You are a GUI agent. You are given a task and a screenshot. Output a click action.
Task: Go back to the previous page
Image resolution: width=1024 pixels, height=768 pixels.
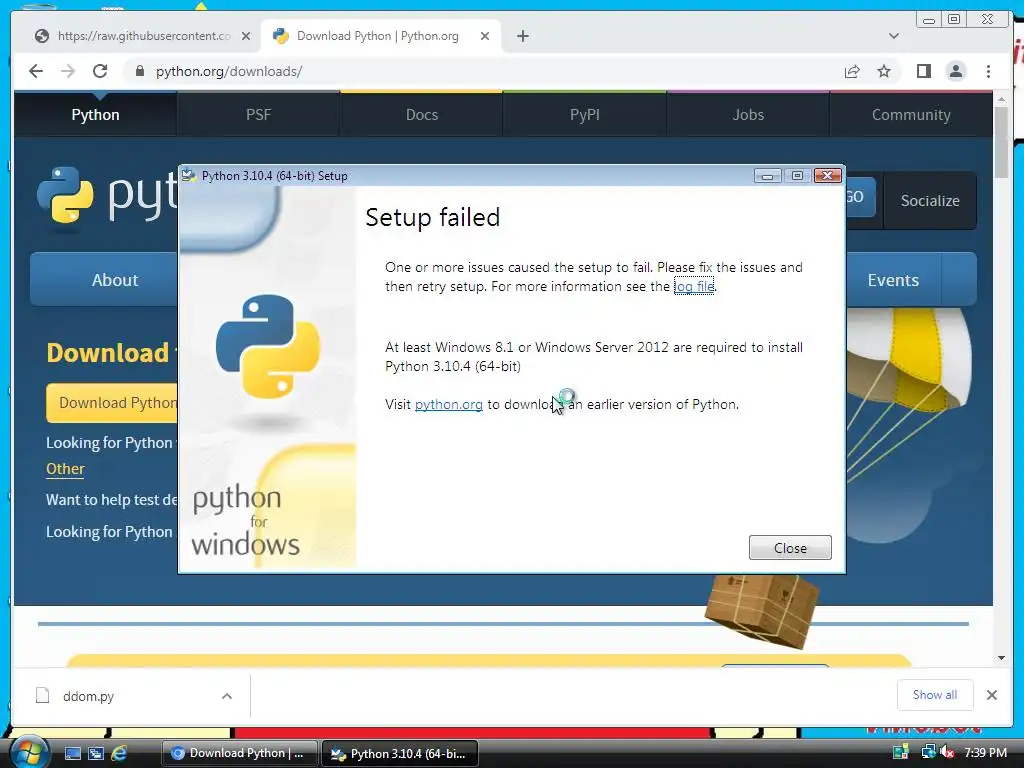(36, 71)
